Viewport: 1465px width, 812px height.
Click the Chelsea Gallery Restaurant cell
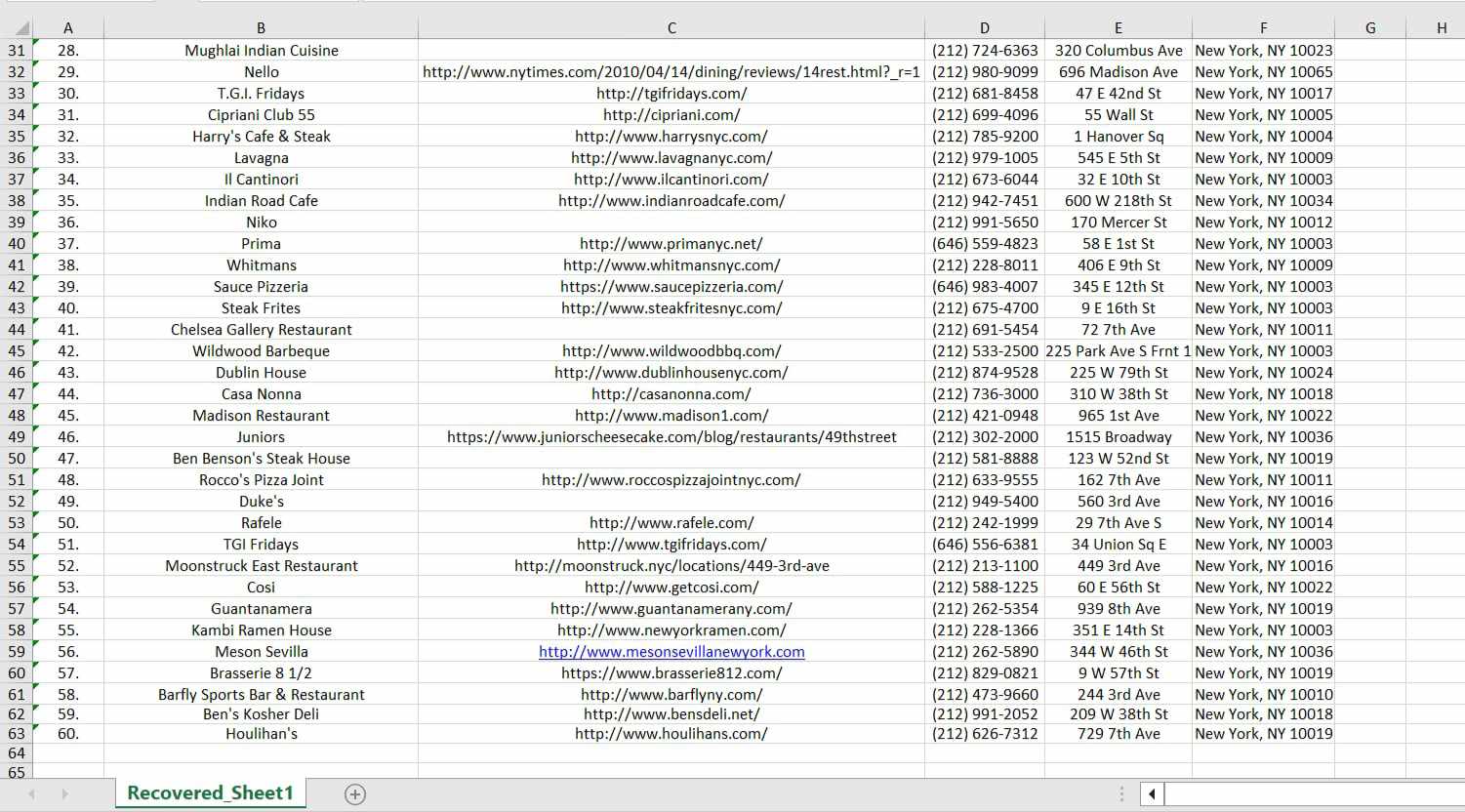262,330
